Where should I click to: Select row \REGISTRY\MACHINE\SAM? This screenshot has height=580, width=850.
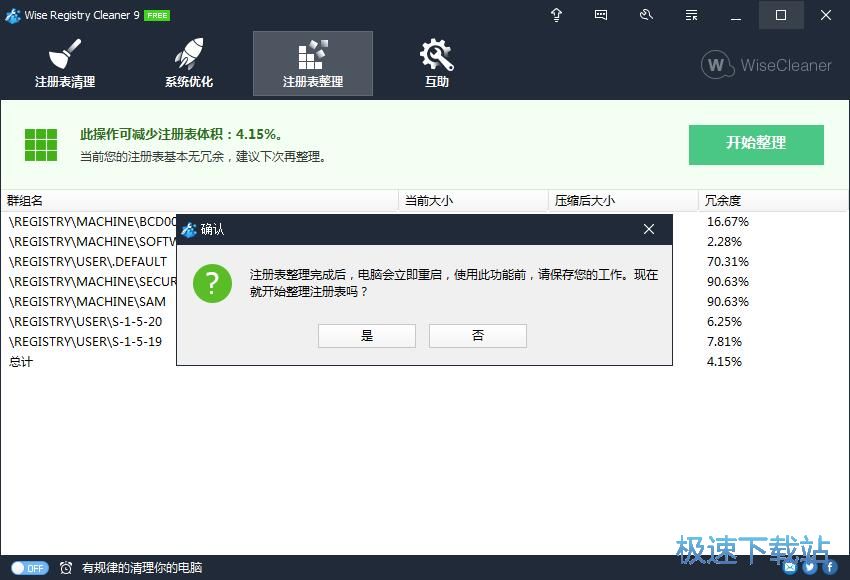87,302
